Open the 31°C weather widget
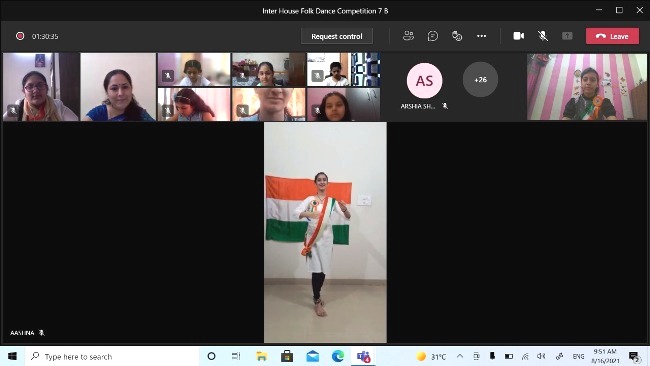This screenshot has height=366, width=650. click(431, 356)
